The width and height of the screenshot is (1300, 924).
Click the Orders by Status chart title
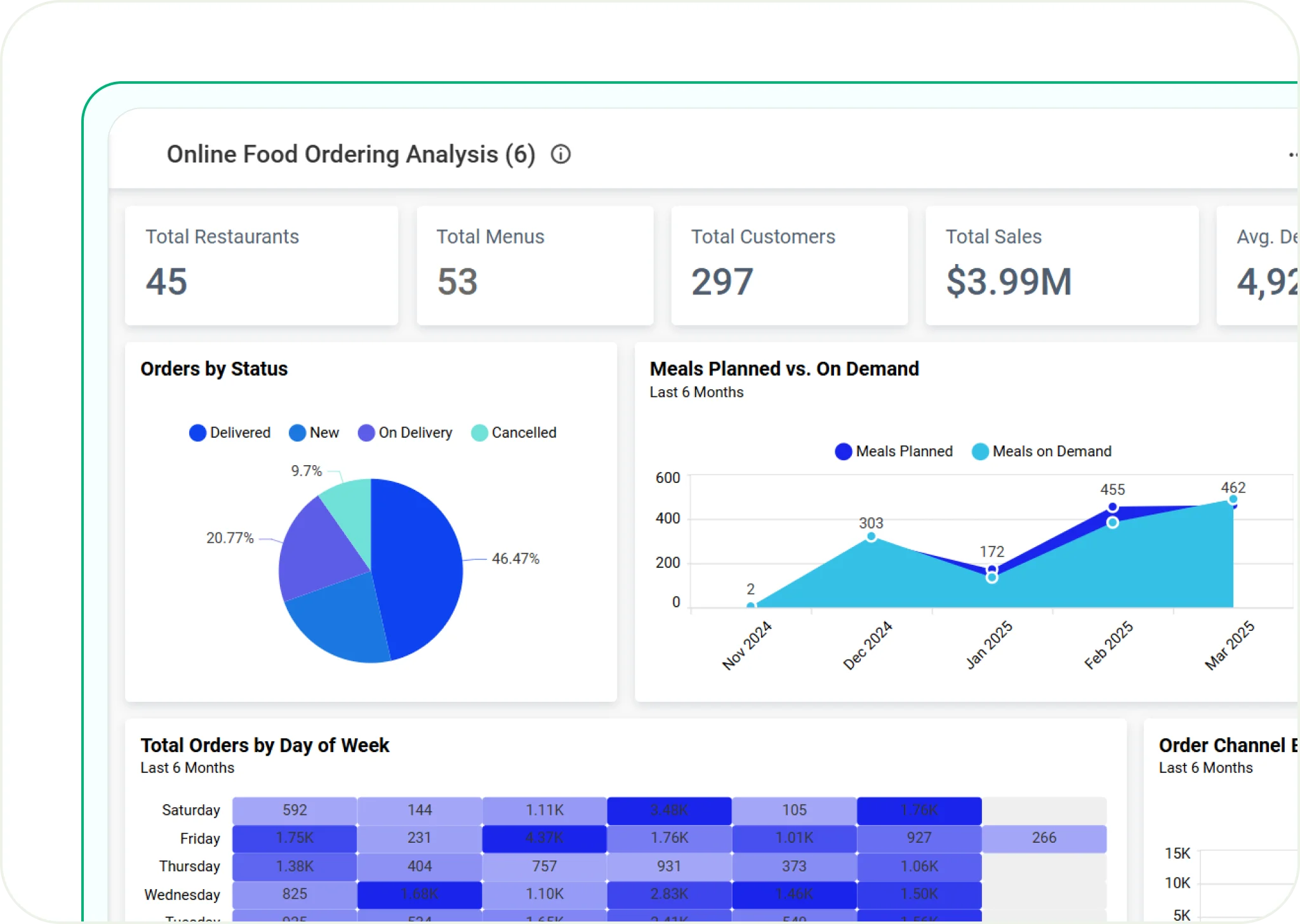click(215, 369)
